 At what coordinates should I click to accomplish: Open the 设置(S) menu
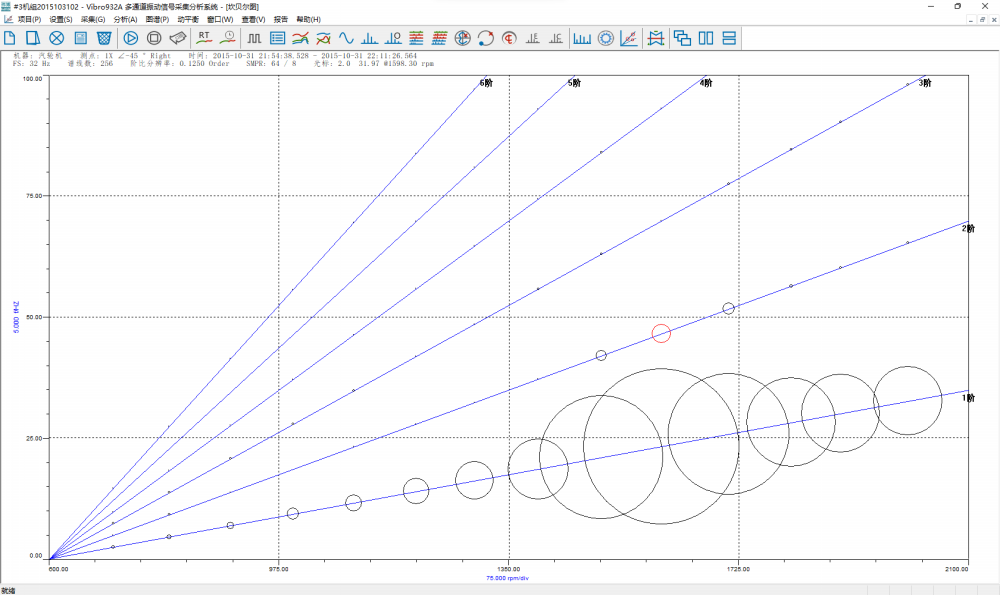(61, 20)
